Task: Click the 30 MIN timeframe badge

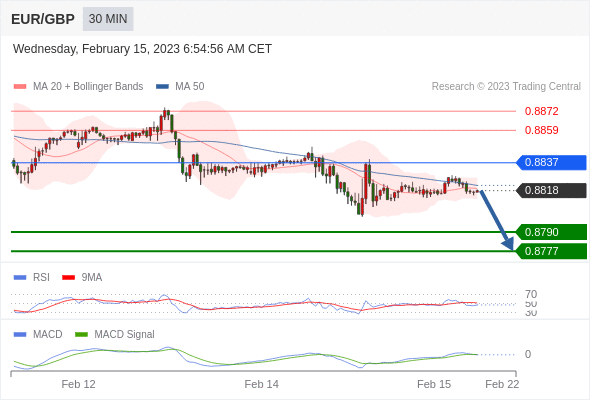Action: (x=108, y=19)
